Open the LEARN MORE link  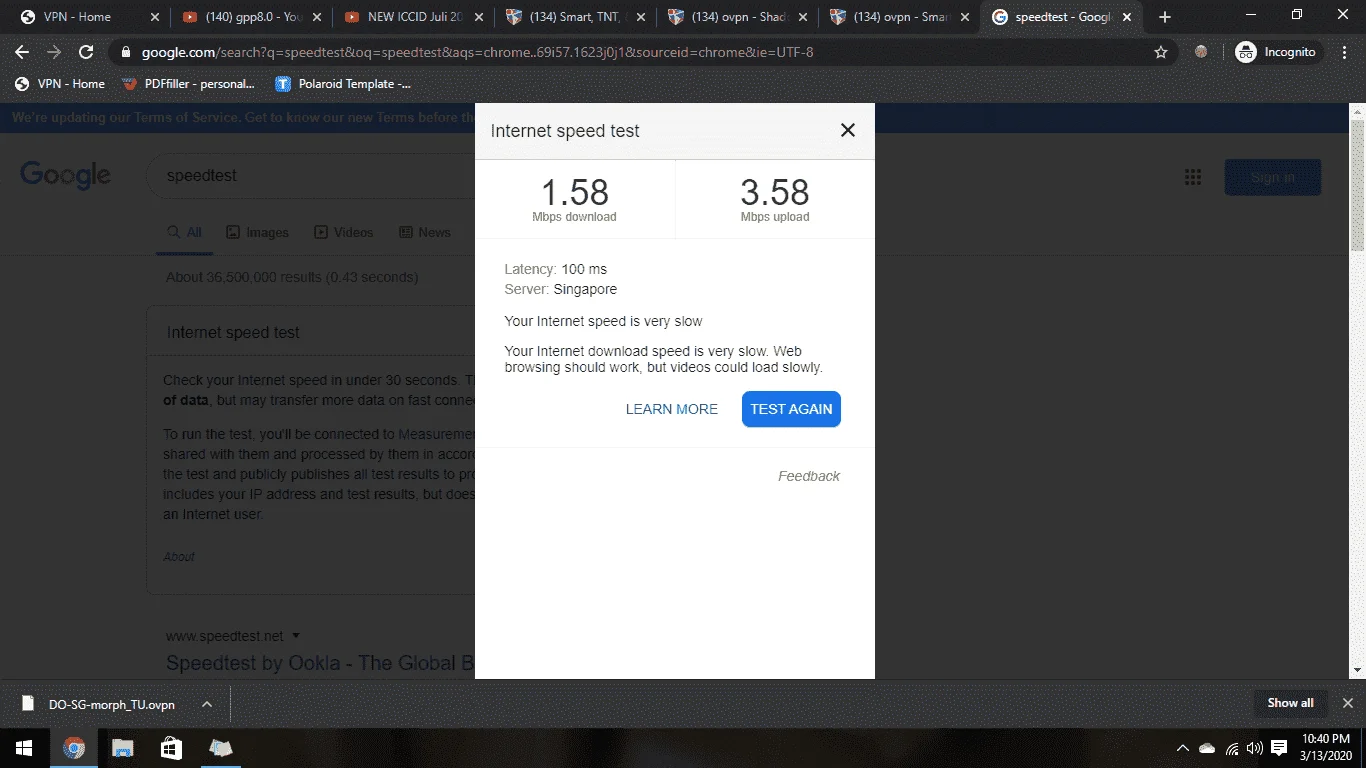(672, 409)
